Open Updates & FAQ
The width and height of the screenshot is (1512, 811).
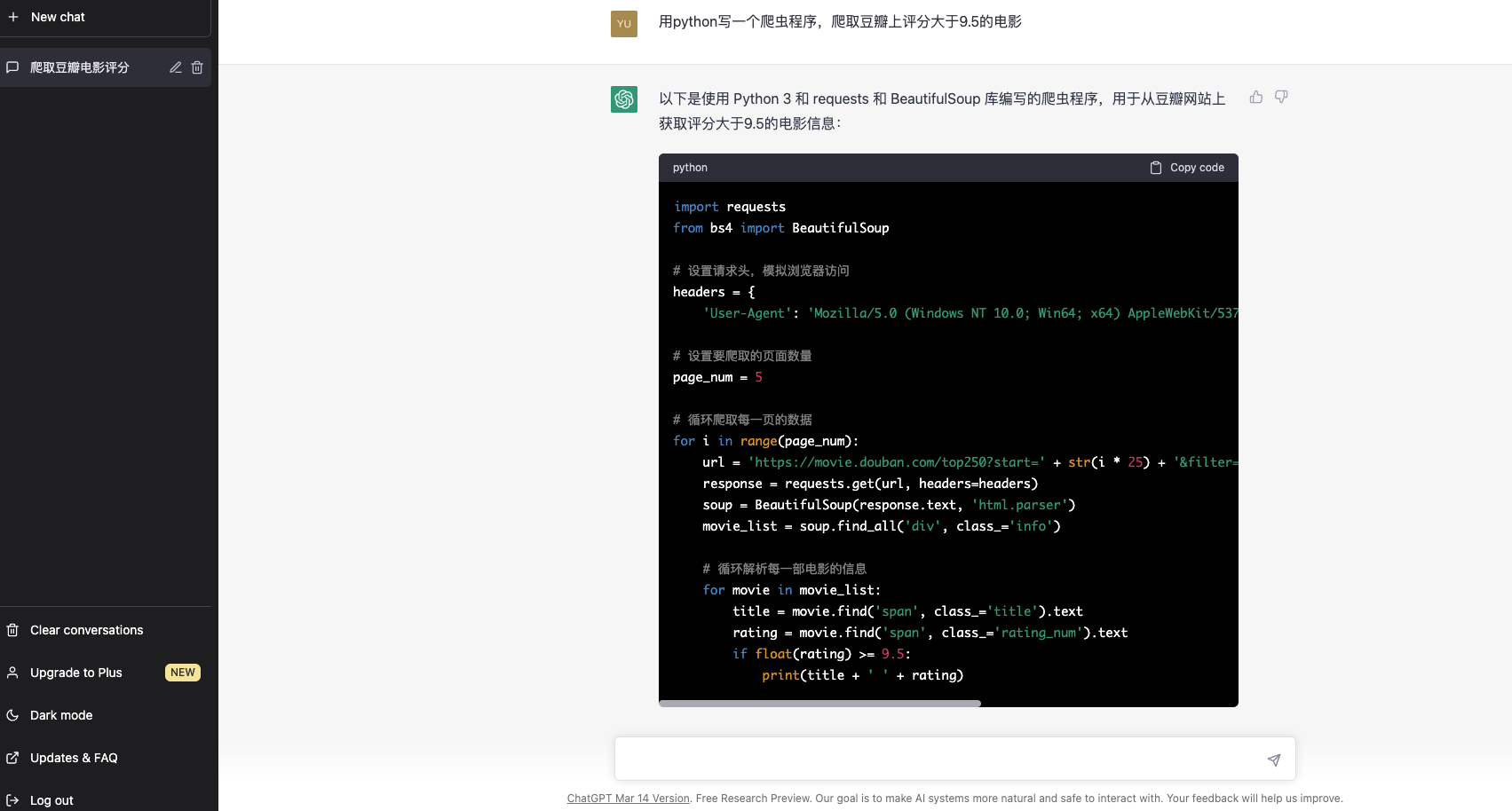pos(105,758)
